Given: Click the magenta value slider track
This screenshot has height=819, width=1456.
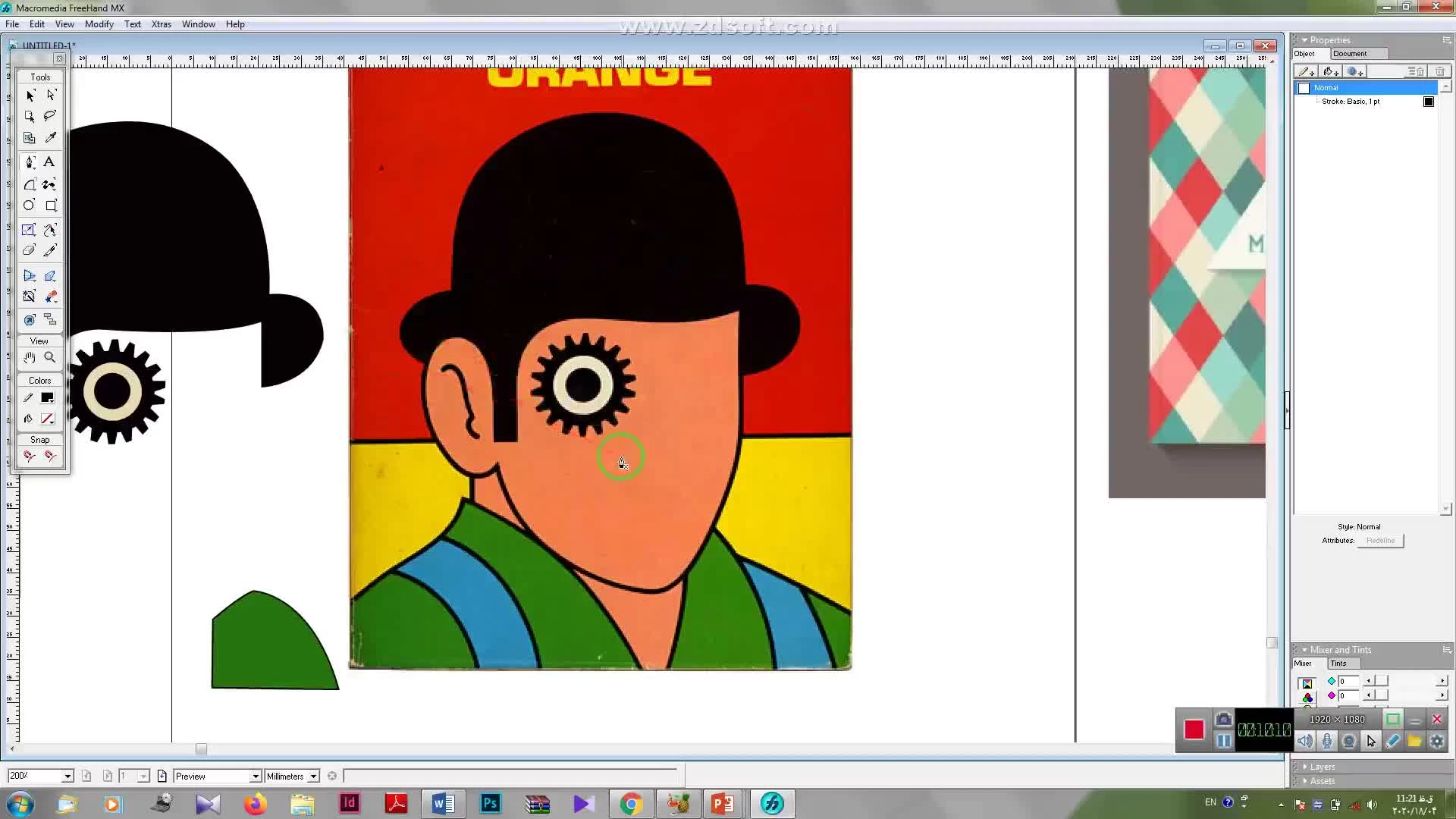Looking at the screenshot, I should [x=1407, y=695].
